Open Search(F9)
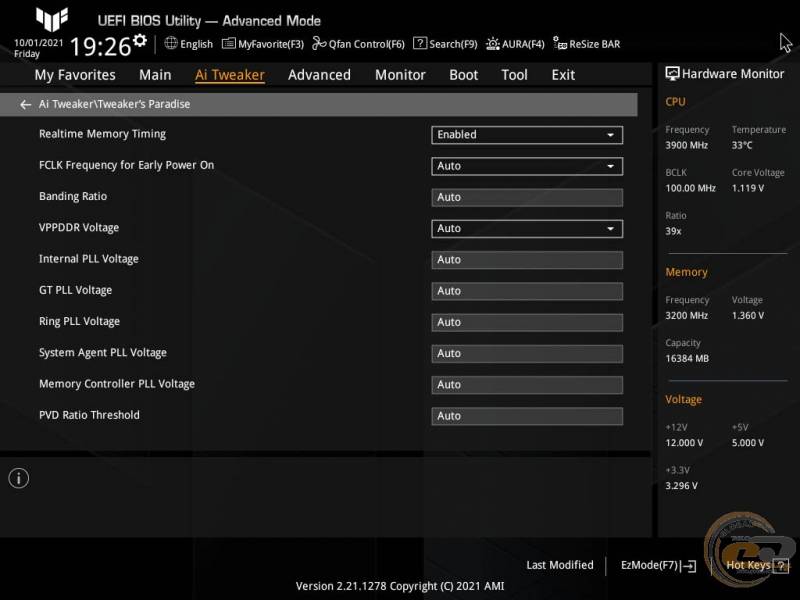 coord(445,44)
